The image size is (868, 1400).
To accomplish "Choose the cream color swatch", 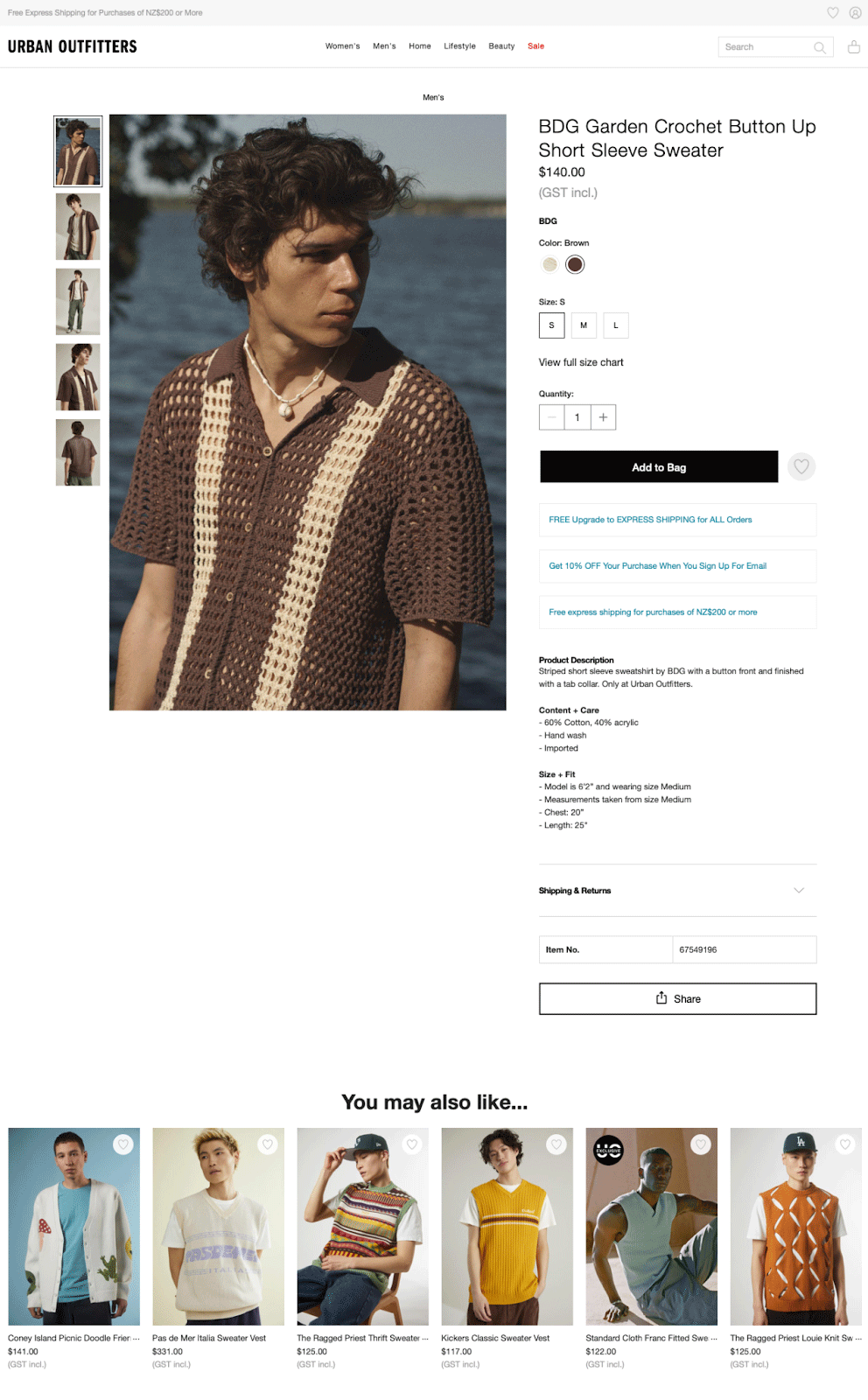I will pyautogui.click(x=549, y=264).
